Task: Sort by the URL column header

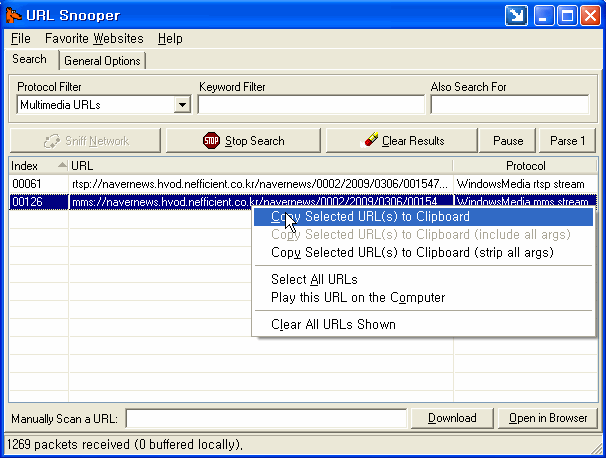Action: (260, 166)
